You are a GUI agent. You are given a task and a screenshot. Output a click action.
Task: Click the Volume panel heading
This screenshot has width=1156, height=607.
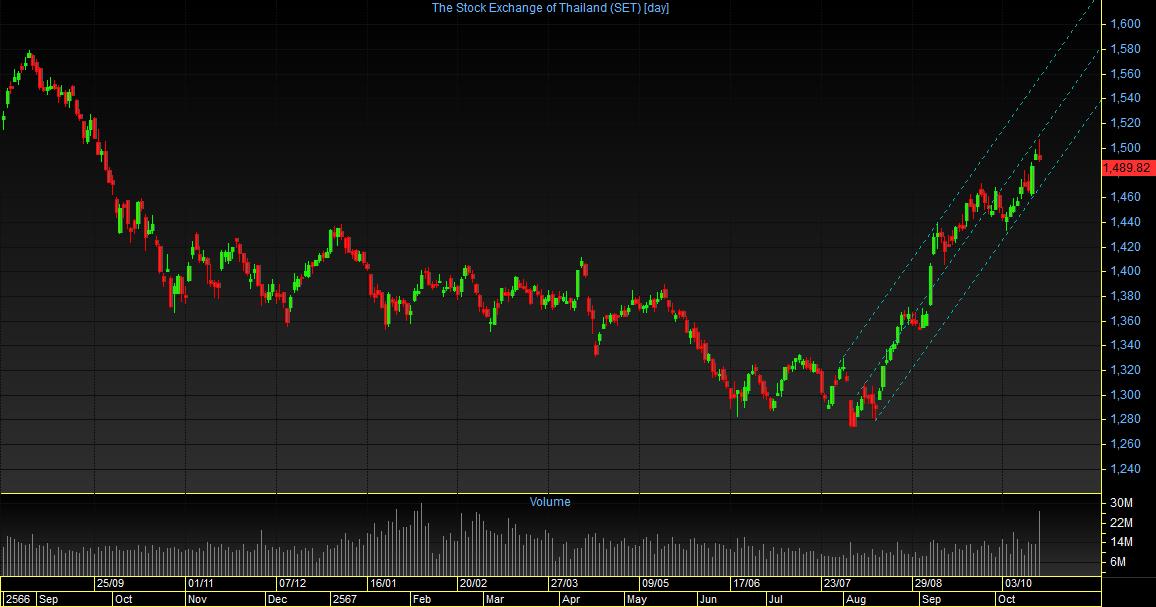(550, 502)
